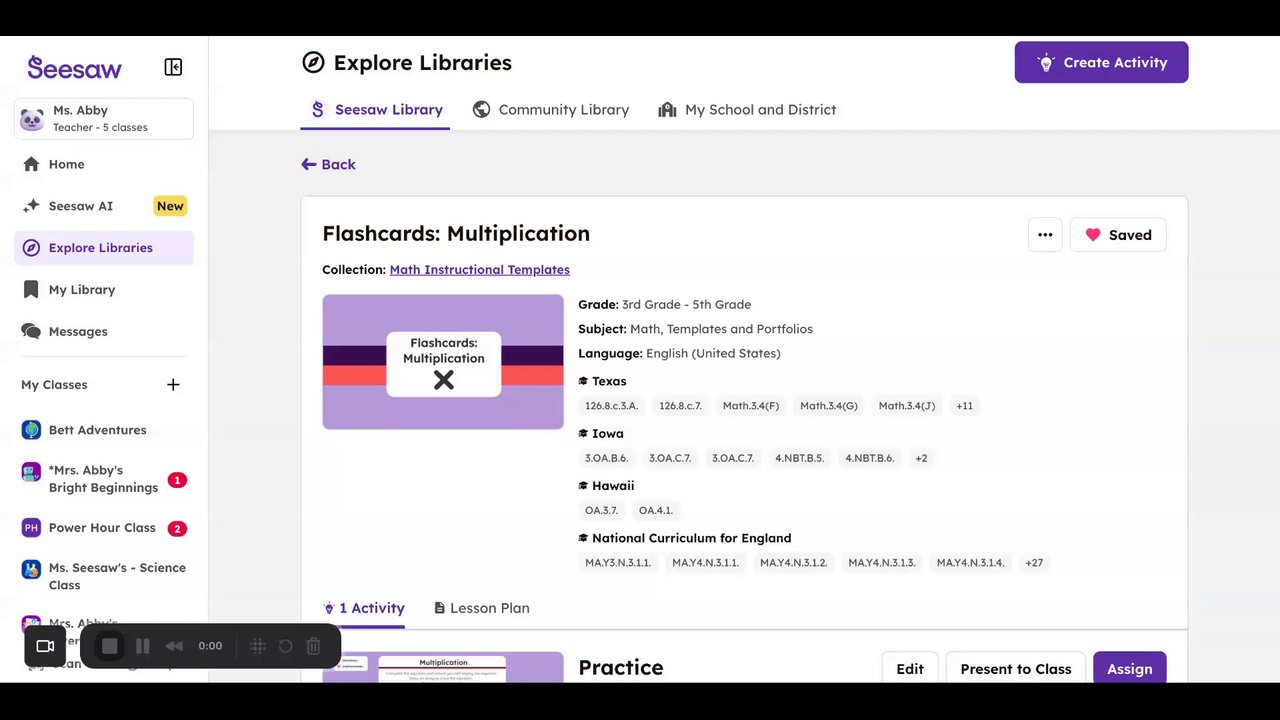Expand Iowa standards with +2
This screenshot has width=1280, height=720.
[921, 458]
